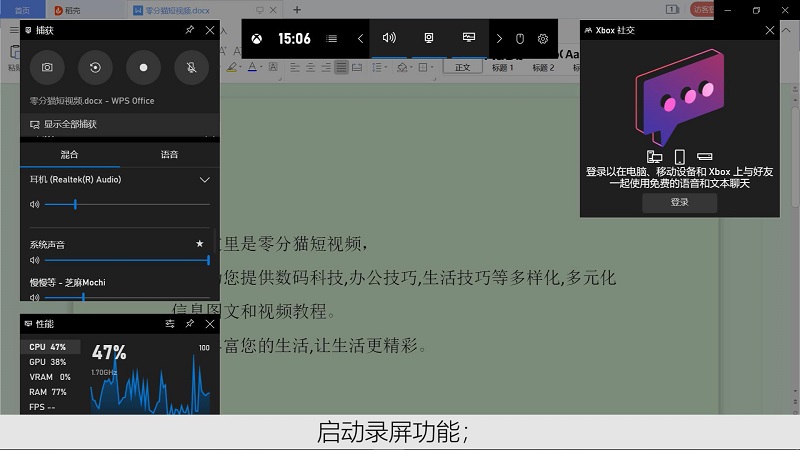The width and height of the screenshot is (800, 450).
Task: Apply the 标题 2 style
Action: (x=543, y=67)
